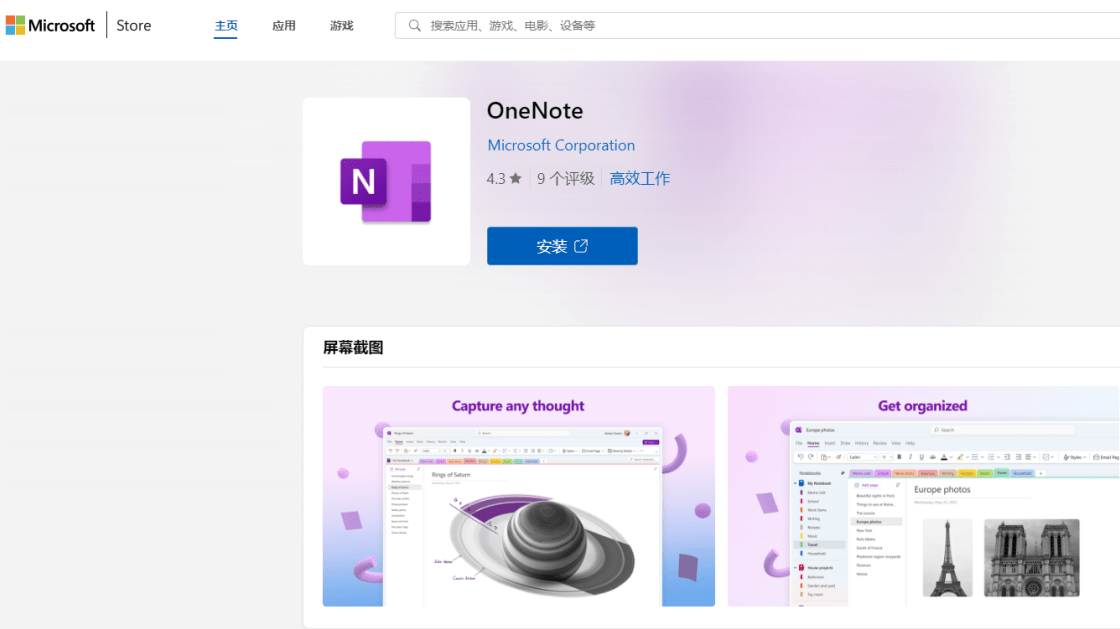
Task: Click the search magnifier icon
Action: coord(414,26)
